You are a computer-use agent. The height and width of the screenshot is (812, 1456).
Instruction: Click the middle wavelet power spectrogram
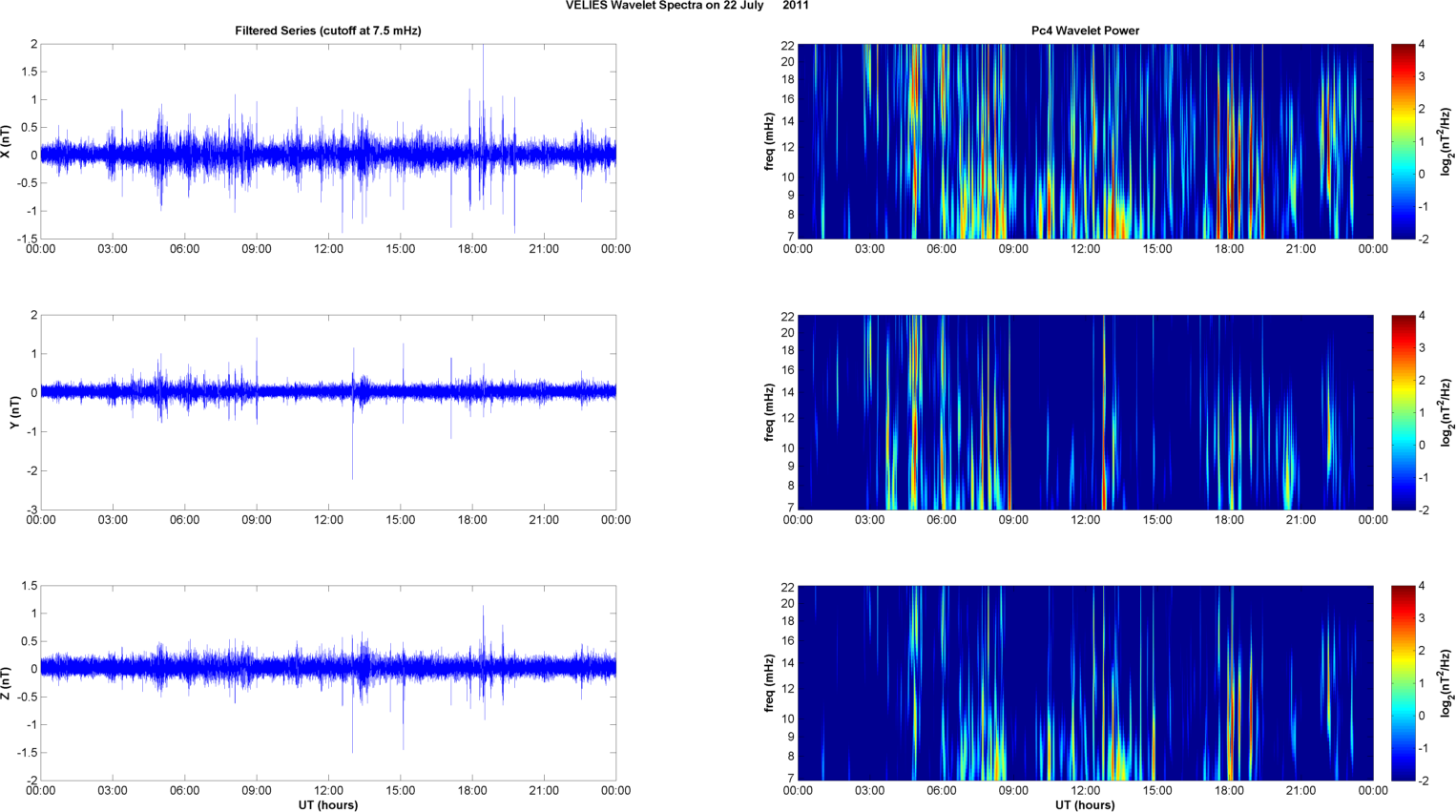[x=1085, y=412]
